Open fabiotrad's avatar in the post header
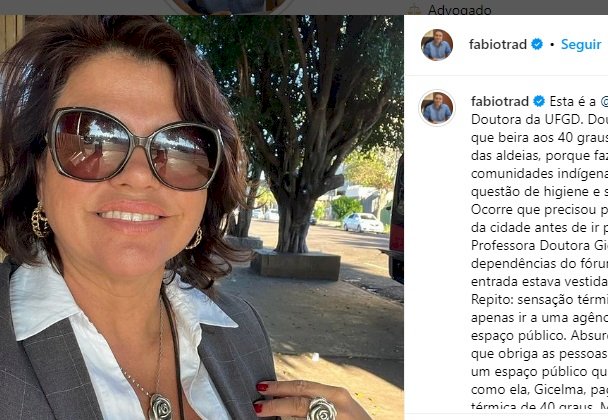 click(437, 45)
